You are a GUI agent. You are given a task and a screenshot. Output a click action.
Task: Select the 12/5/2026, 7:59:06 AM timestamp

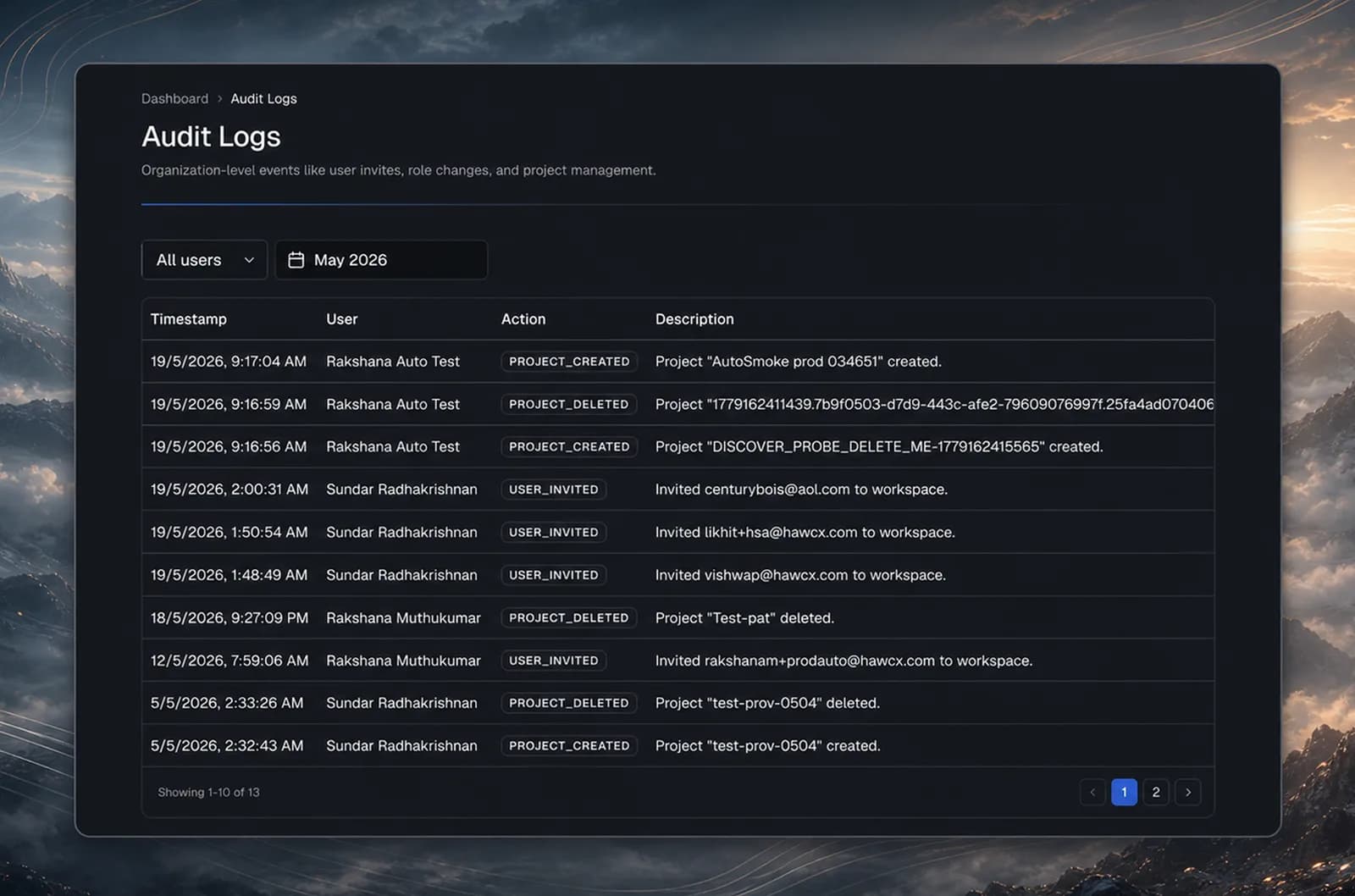(x=230, y=661)
